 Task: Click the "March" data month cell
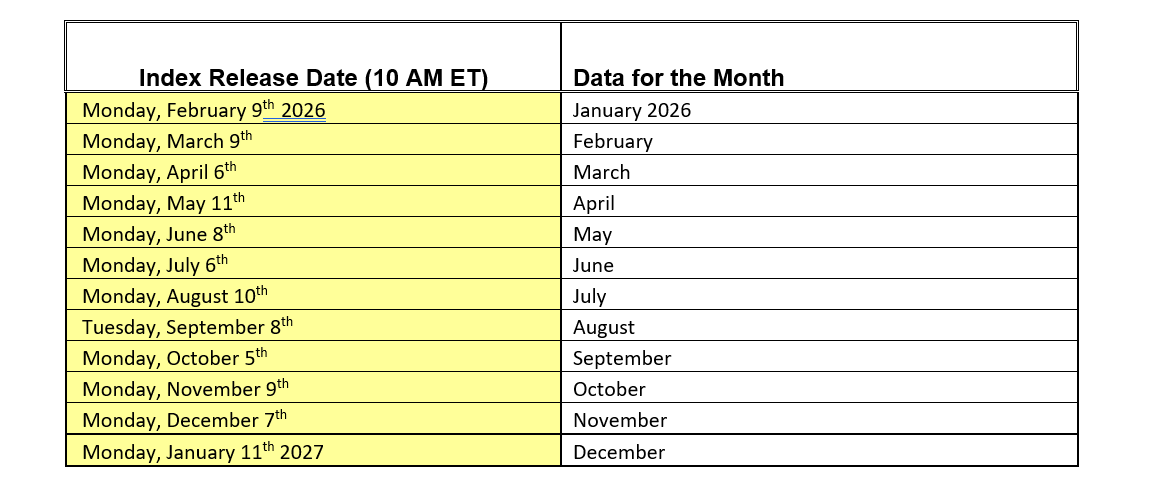[x=602, y=172]
